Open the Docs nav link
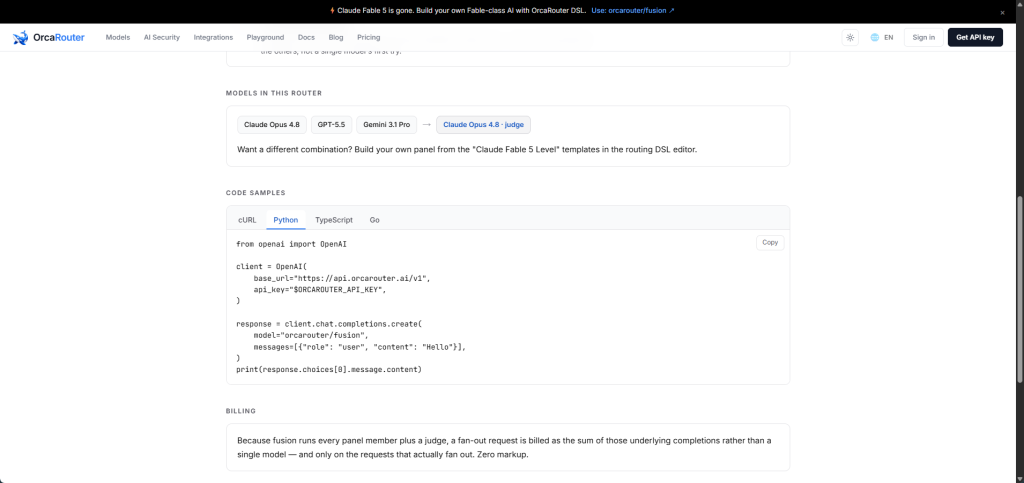Image resolution: width=1024 pixels, height=483 pixels. pyautogui.click(x=306, y=37)
